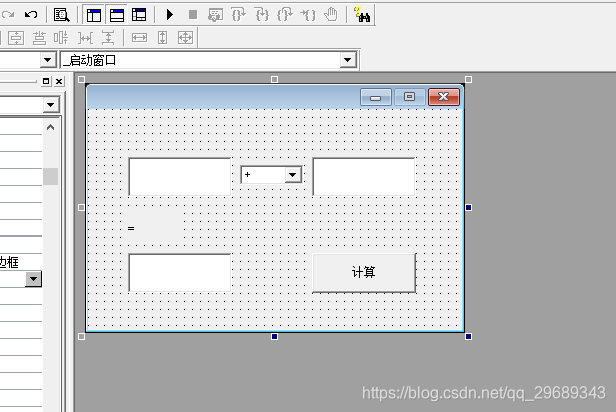The image size is (616, 412).
Task: Click the 计算 button on the form
Action: pyautogui.click(x=364, y=273)
